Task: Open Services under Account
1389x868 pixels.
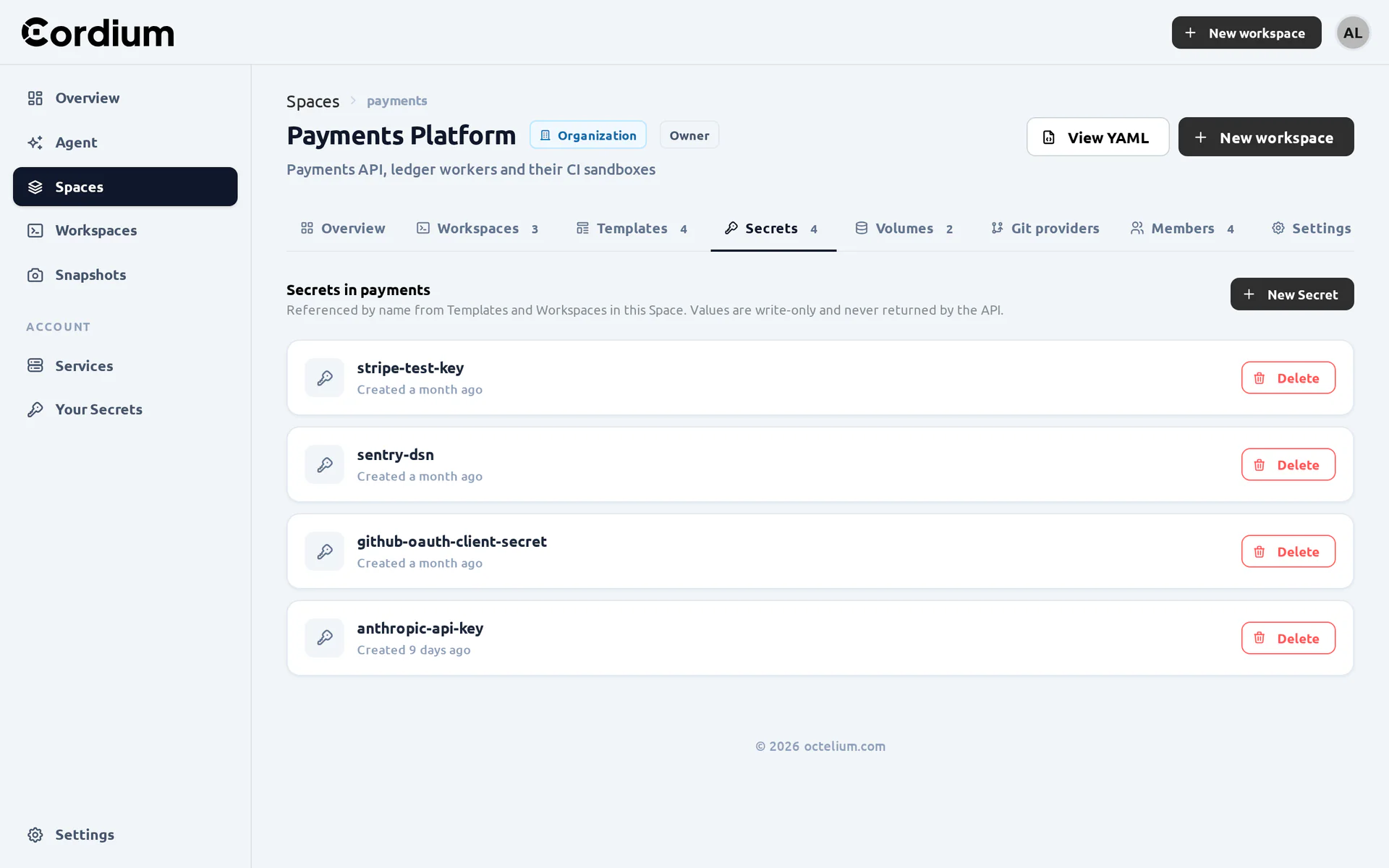Action: point(125,365)
